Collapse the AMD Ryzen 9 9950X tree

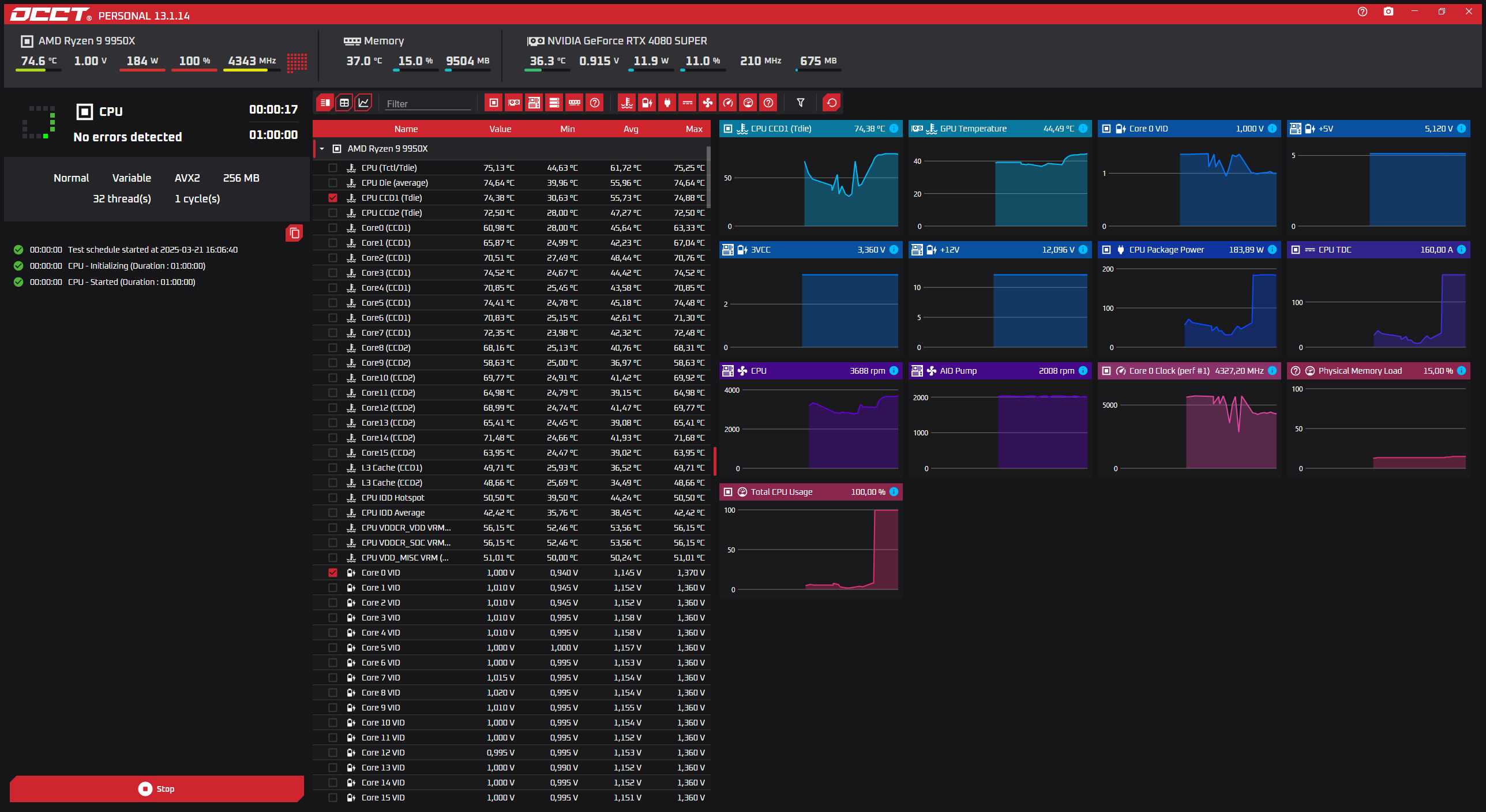tap(322, 149)
